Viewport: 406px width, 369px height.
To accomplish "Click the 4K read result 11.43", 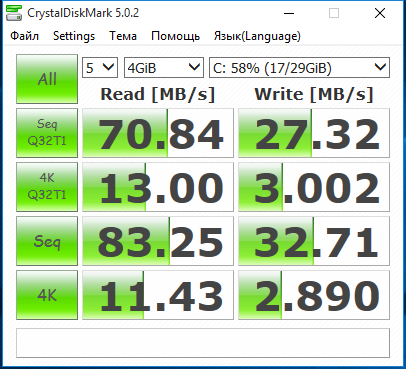I will coord(158,295).
